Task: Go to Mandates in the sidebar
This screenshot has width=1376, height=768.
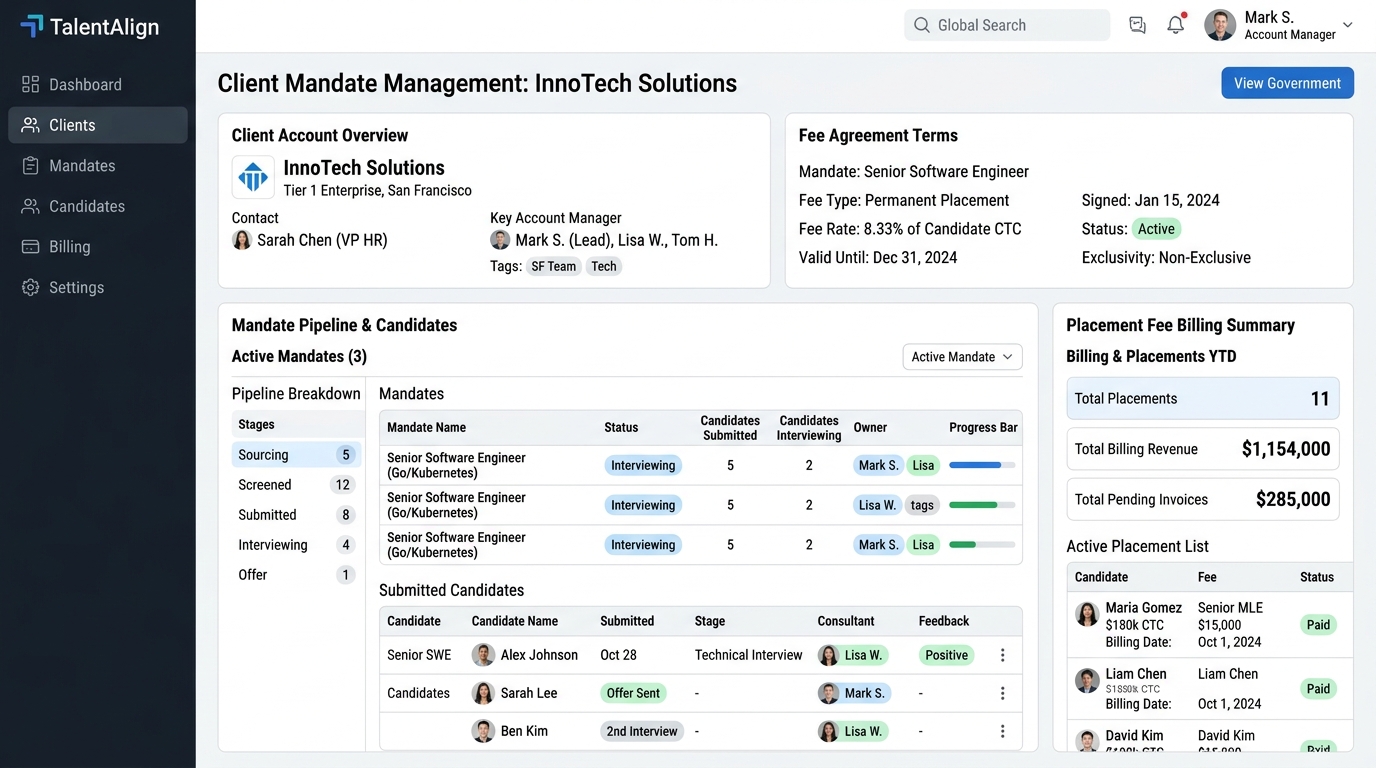Action: [x=98, y=166]
